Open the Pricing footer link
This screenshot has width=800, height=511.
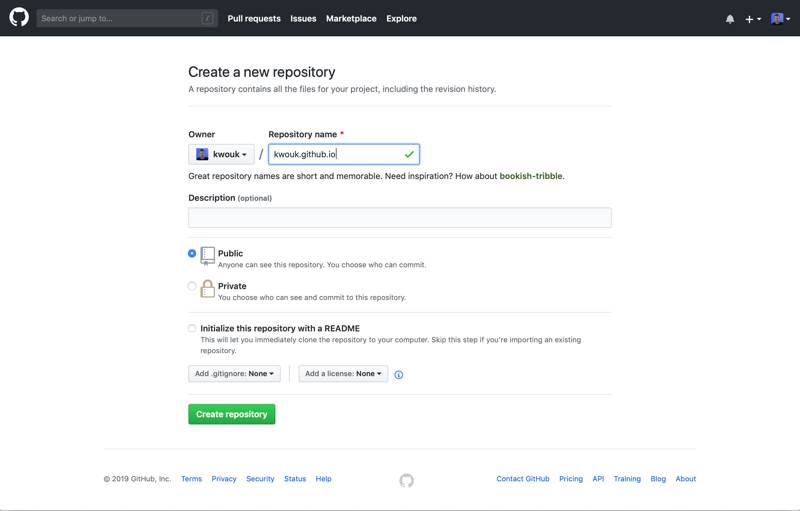point(571,479)
